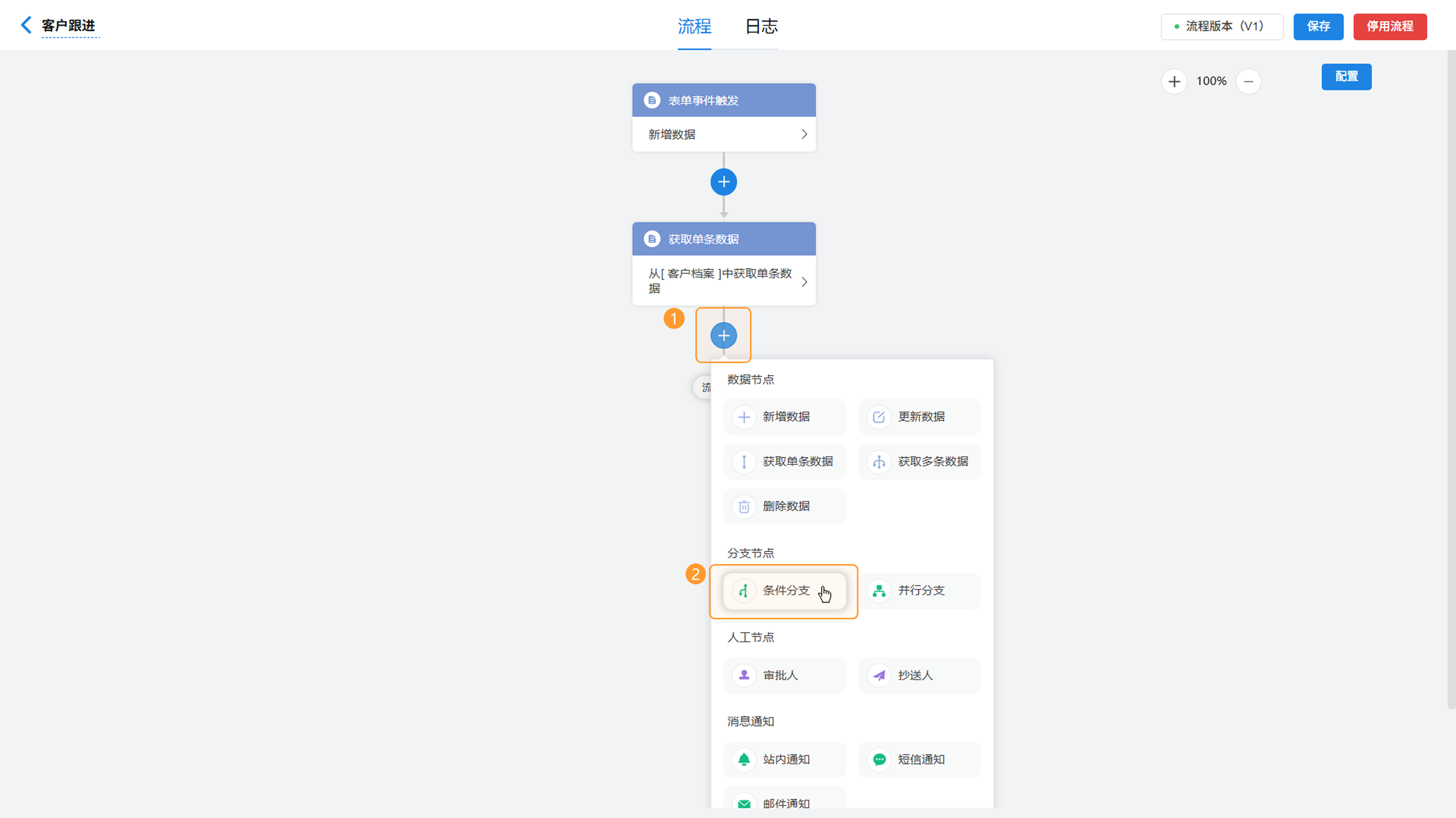Screen dimensions: 1456x818
Task: Open the 流程版本 (V1) selector
Action: point(1222,27)
